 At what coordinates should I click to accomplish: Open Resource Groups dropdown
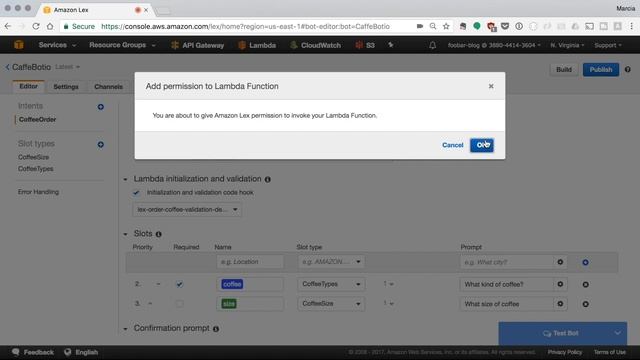point(122,45)
